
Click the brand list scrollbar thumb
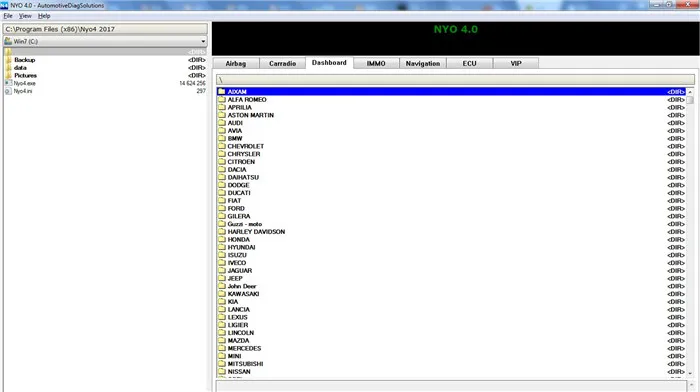(x=690, y=100)
